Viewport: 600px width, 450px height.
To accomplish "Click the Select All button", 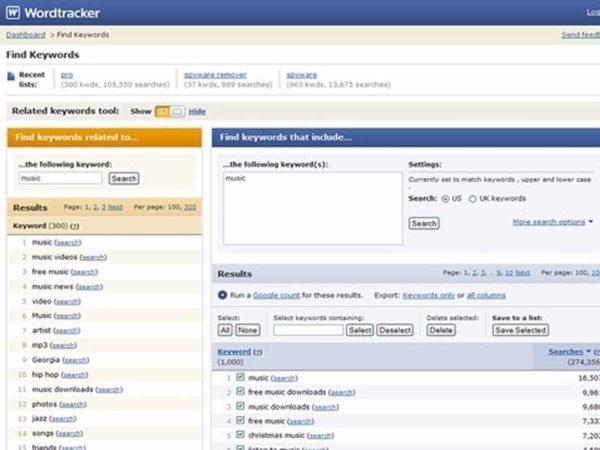I will tap(225, 330).
